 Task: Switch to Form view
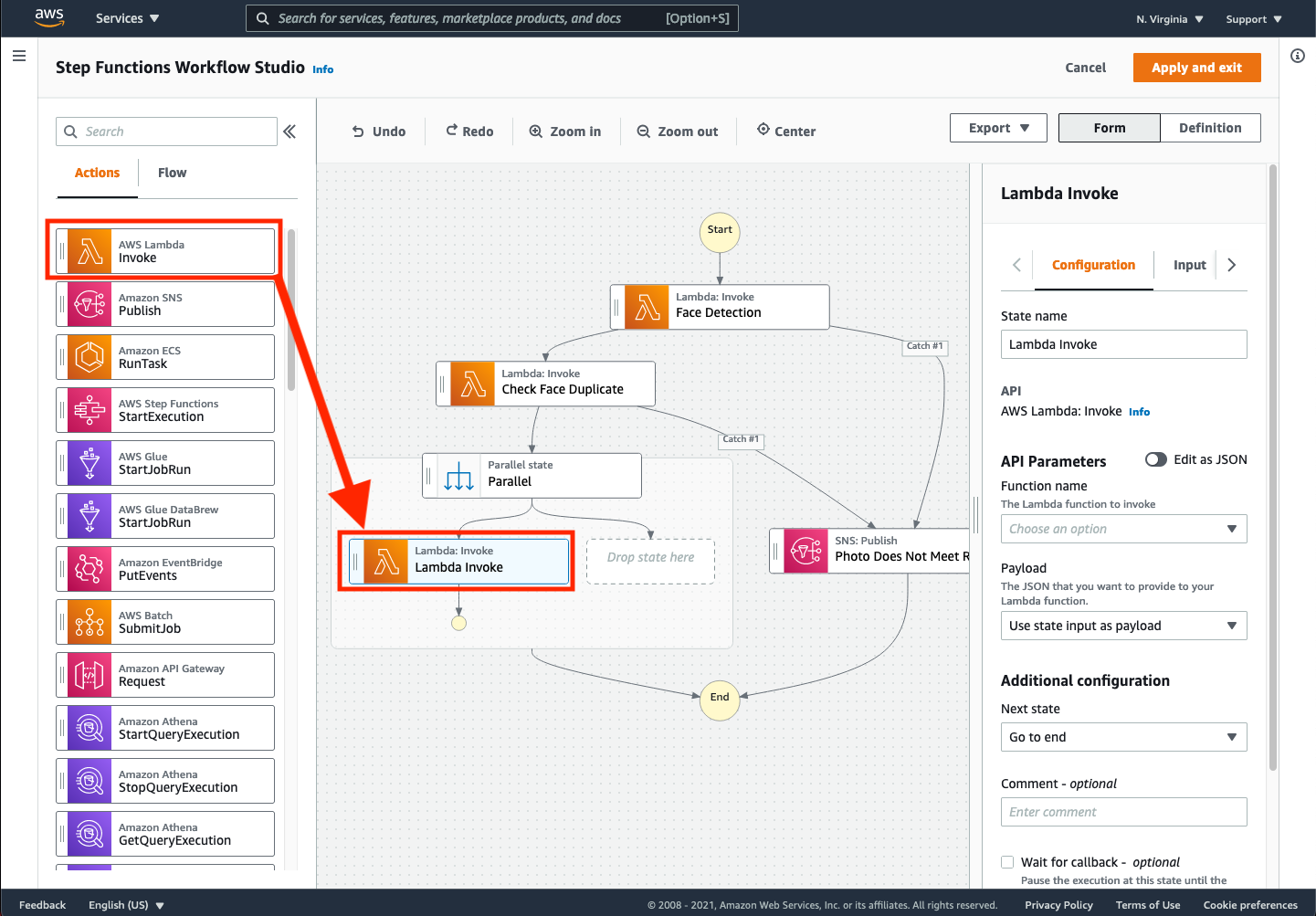pos(1110,128)
